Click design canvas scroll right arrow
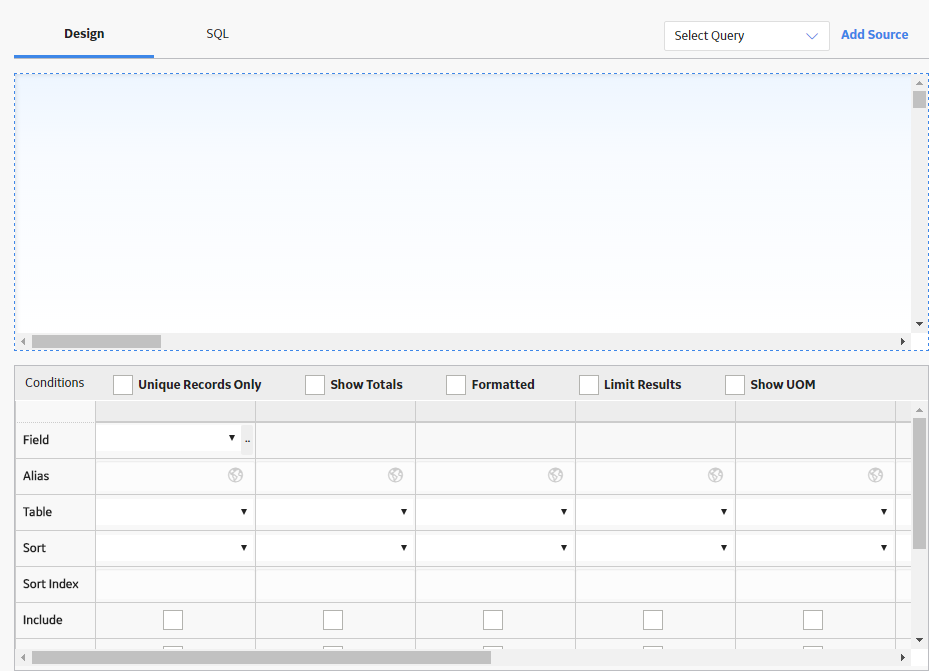 click(903, 342)
